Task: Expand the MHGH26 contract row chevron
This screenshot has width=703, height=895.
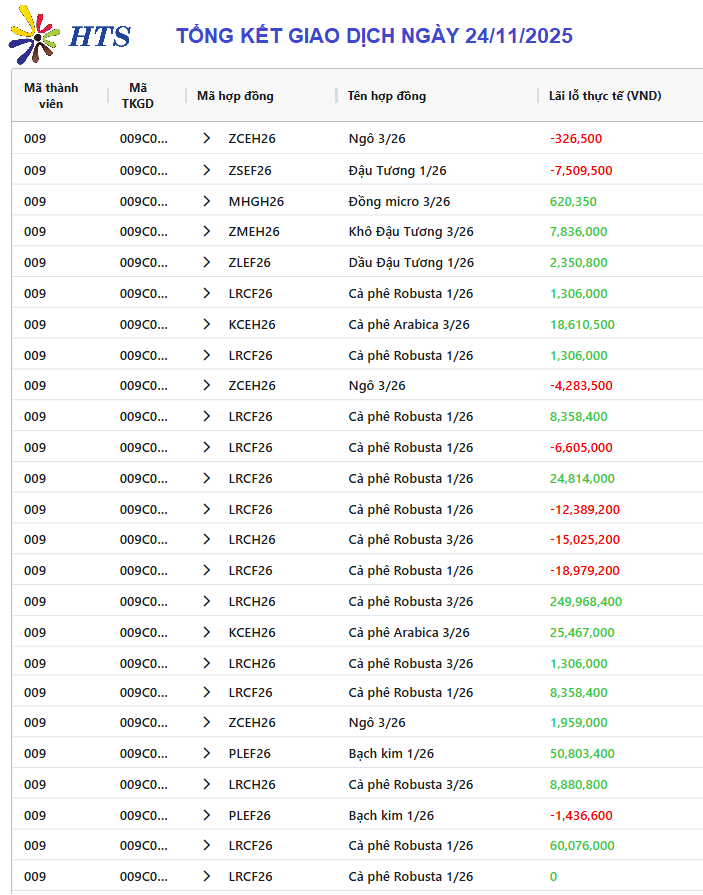Action: click(206, 201)
